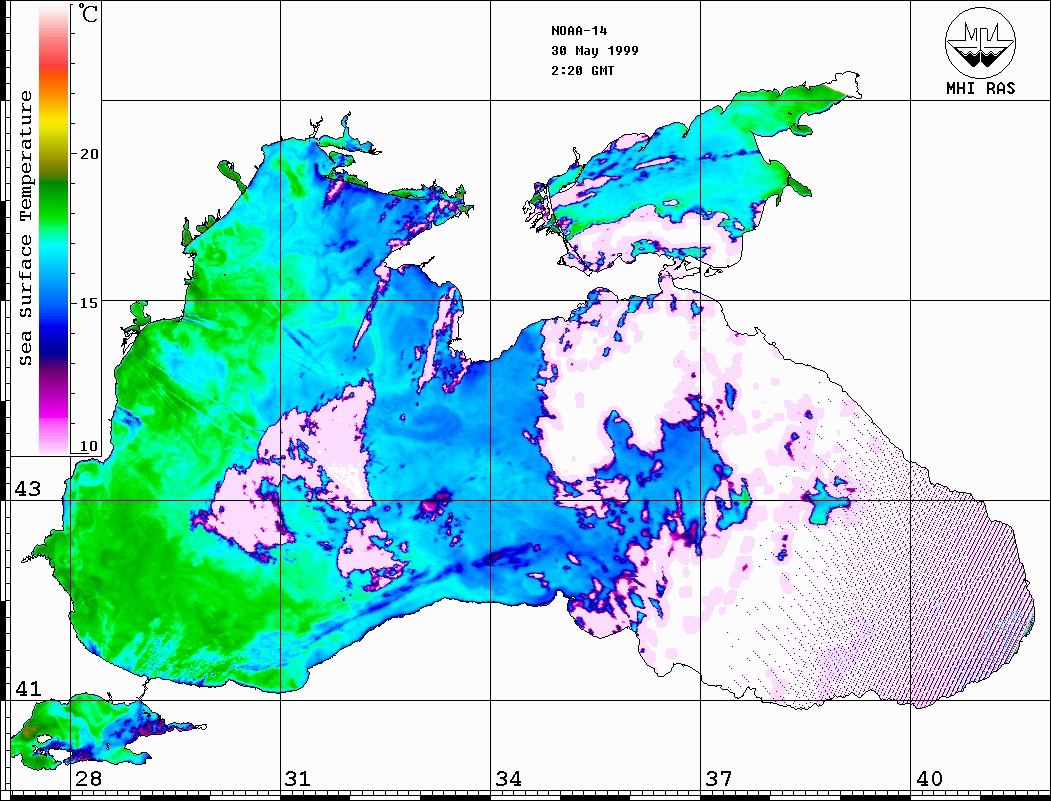Click the "MHI RAS" text under the logo
This screenshot has height=801, width=1051.
980,88
